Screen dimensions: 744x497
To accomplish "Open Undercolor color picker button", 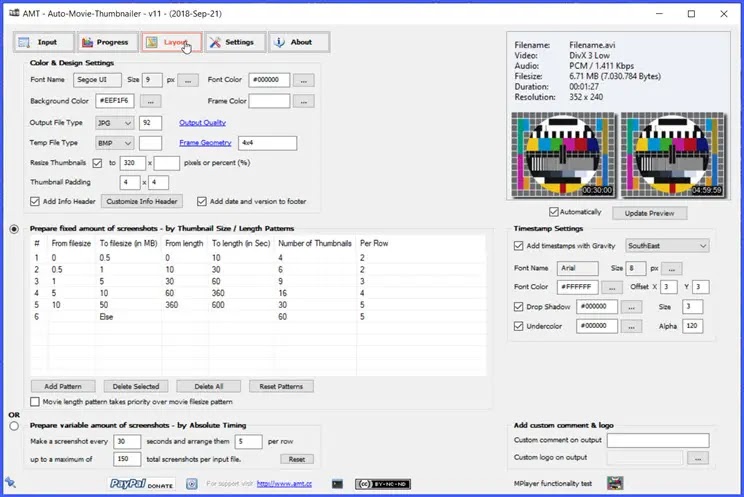I will click(631, 327).
